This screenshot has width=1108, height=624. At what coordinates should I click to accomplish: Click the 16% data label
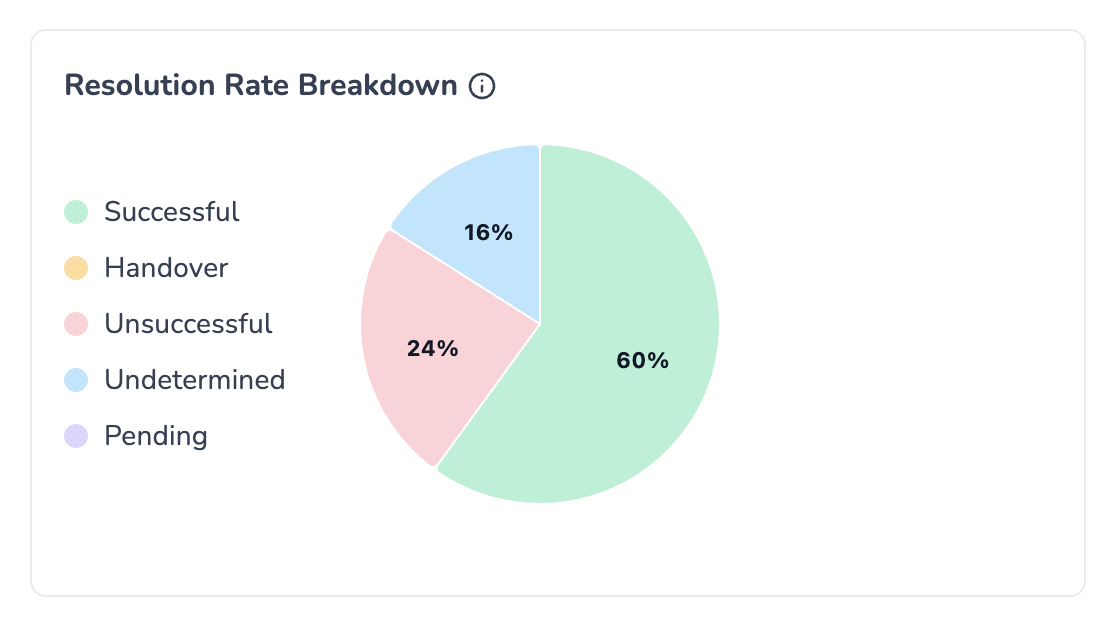[488, 233]
